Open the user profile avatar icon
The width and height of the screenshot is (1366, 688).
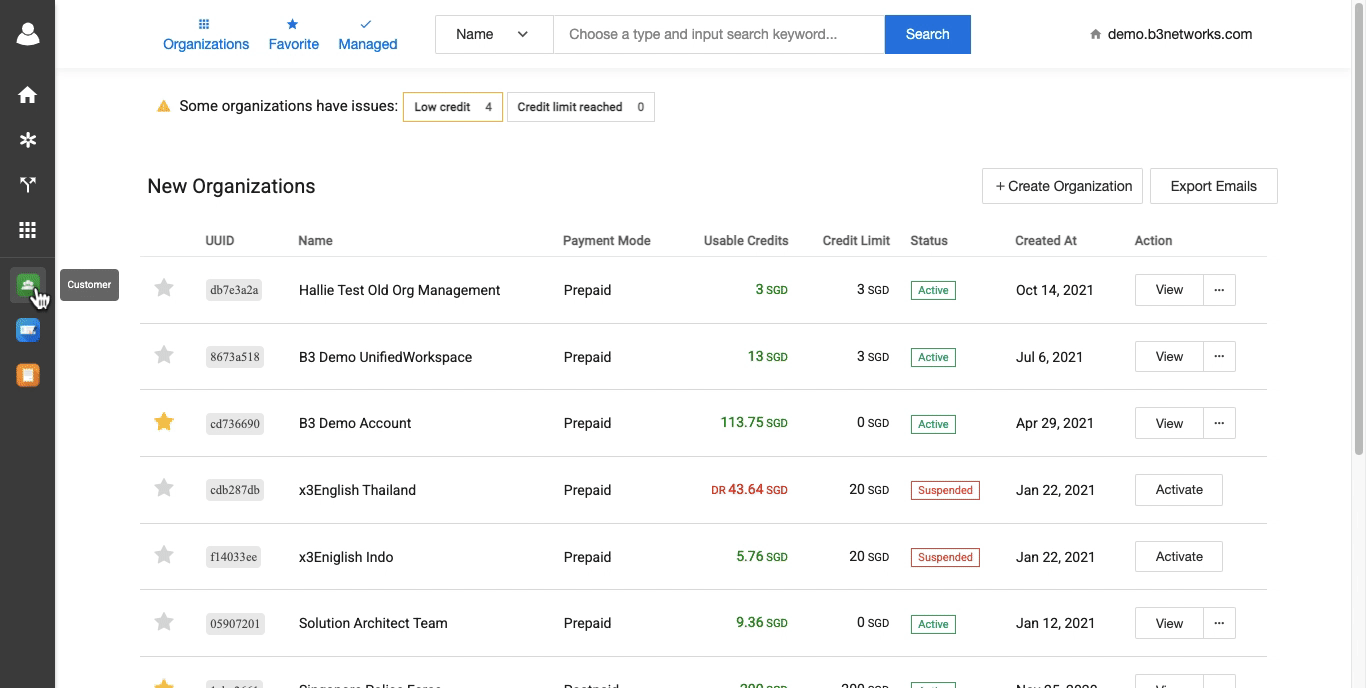pos(28,34)
